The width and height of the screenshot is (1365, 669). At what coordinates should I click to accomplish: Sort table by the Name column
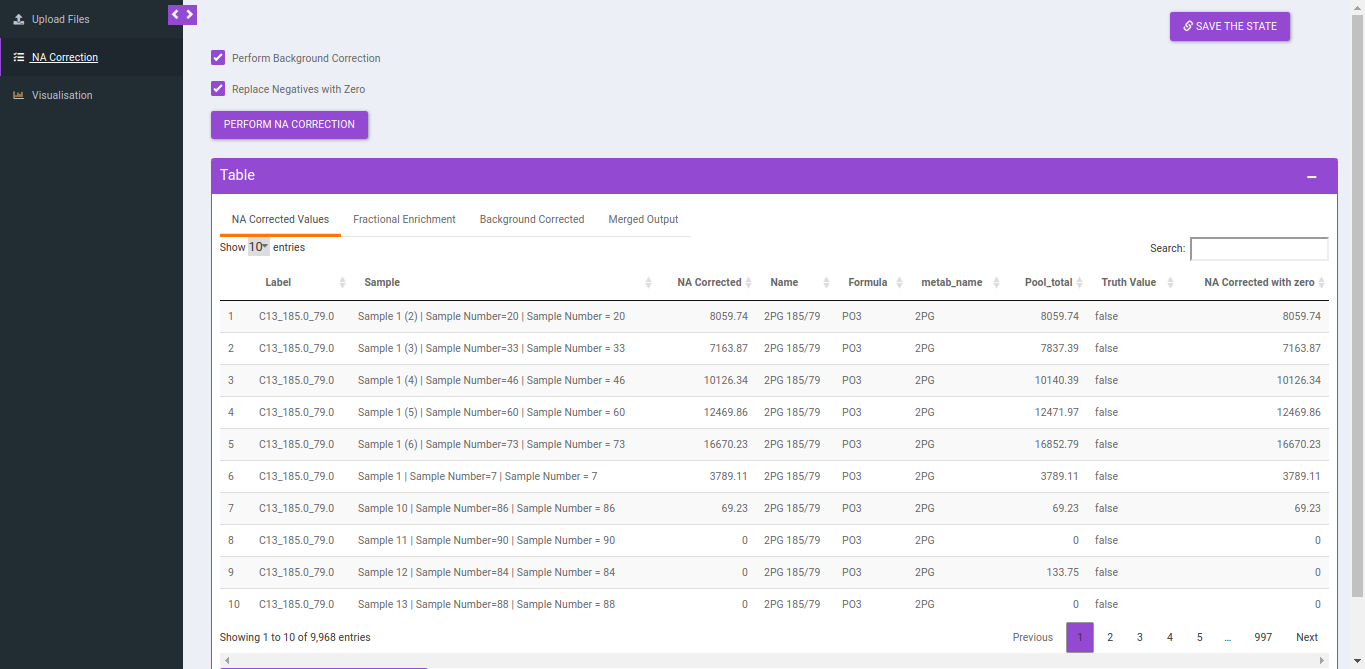click(796, 283)
